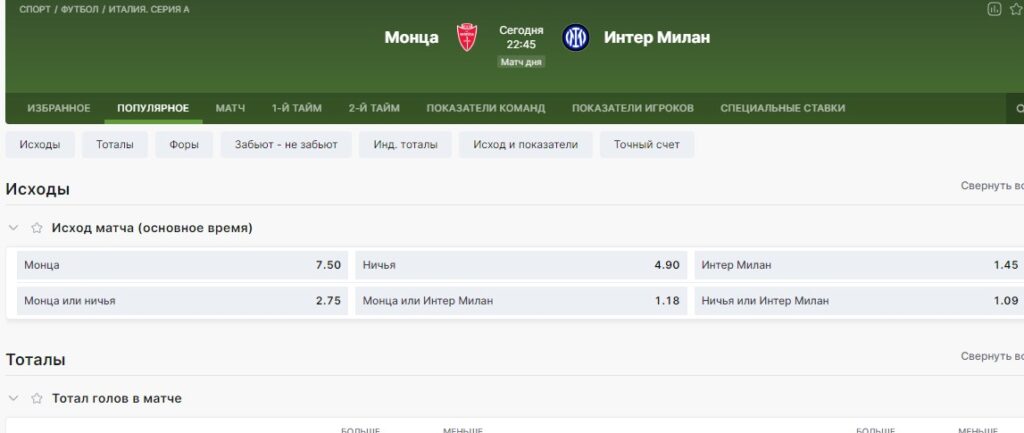Filter by 'Форы' chip

(x=184, y=145)
